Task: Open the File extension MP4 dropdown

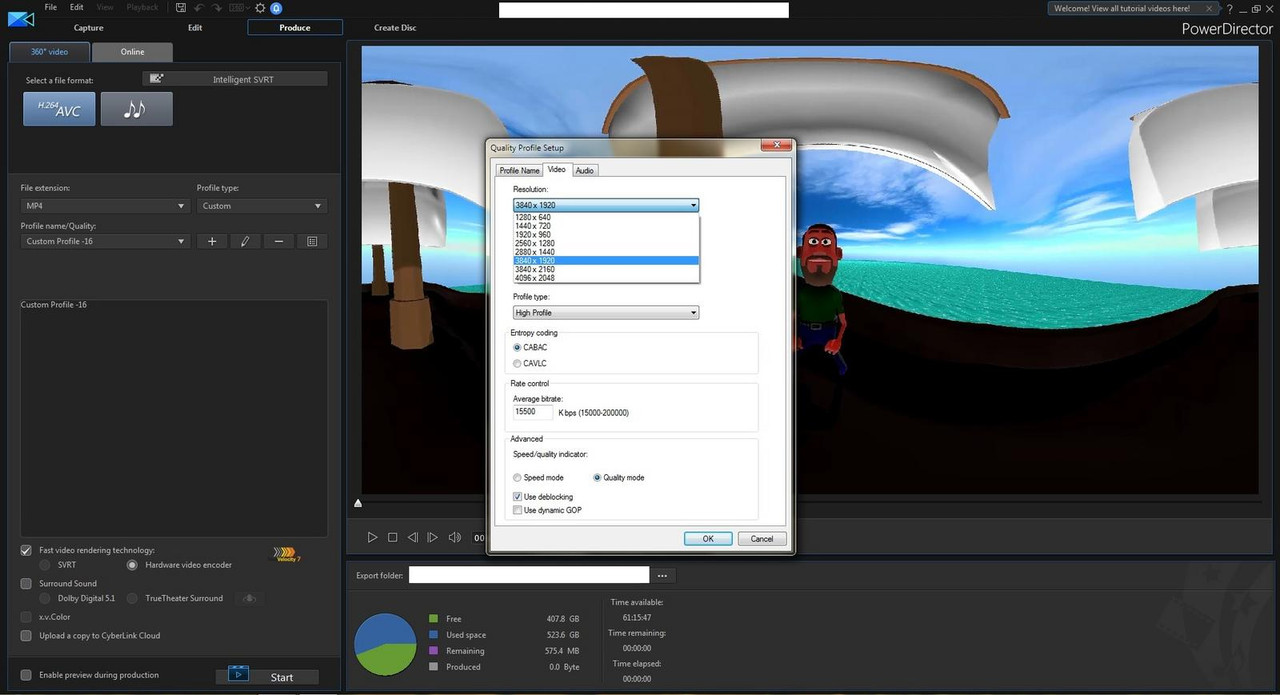Action: 104,206
